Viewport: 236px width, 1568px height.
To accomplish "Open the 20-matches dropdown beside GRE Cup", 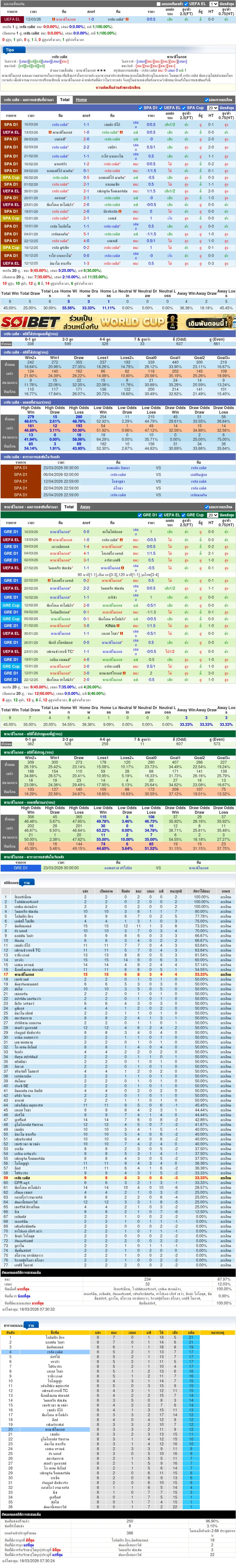I will 212,515.
